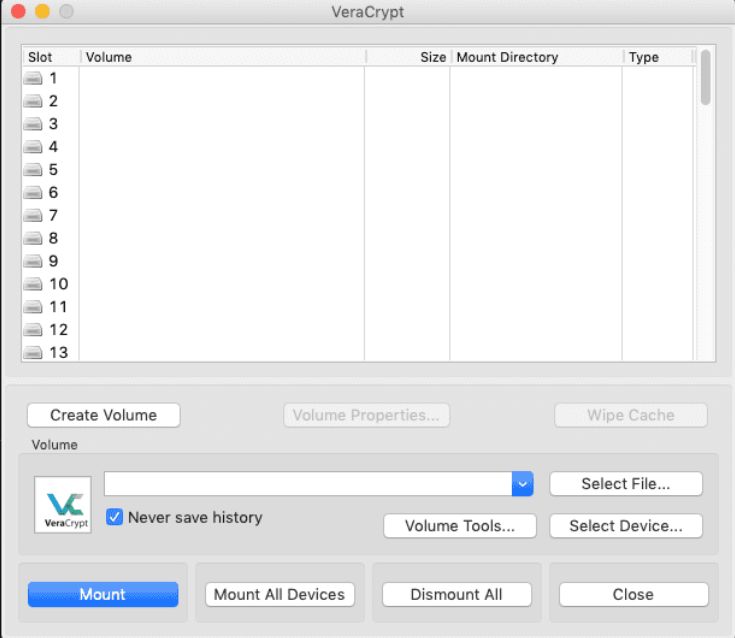Viewport: 735px width, 638px height.
Task: Select slot number 5 label
Action: [x=53, y=169]
